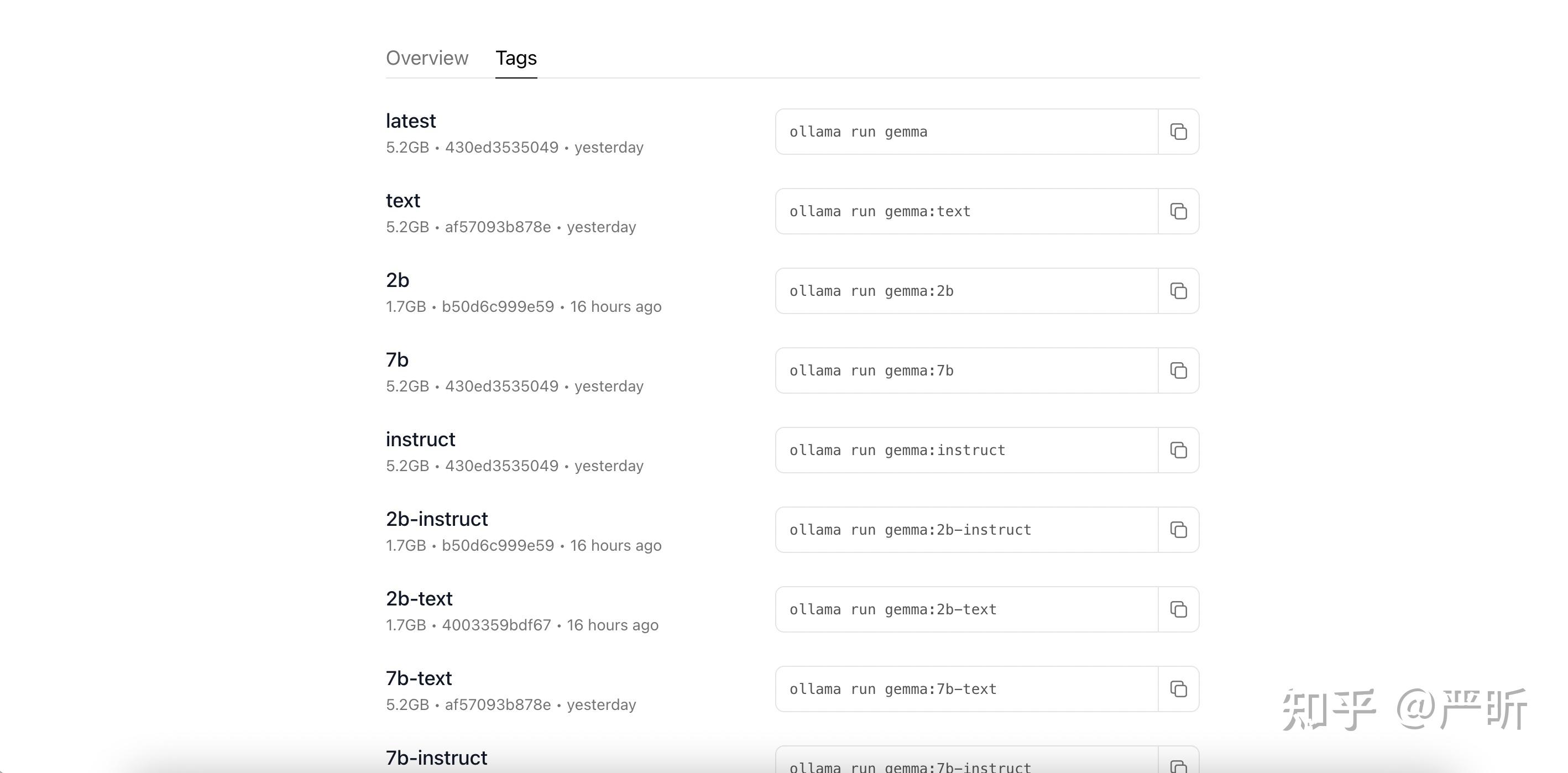Click the 'ollama run gemma:instruct' command field
The image size is (1568, 773).
[x=966, y=451]
